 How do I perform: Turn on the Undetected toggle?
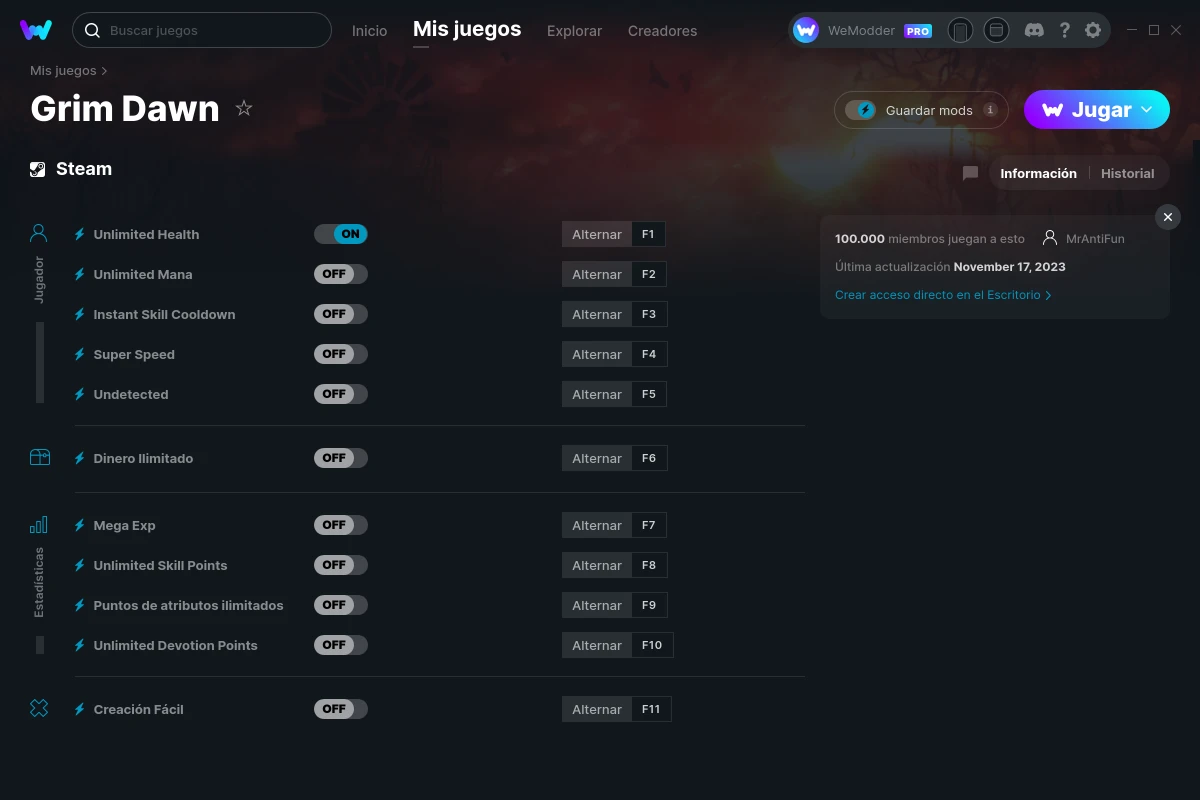point(341,394)
